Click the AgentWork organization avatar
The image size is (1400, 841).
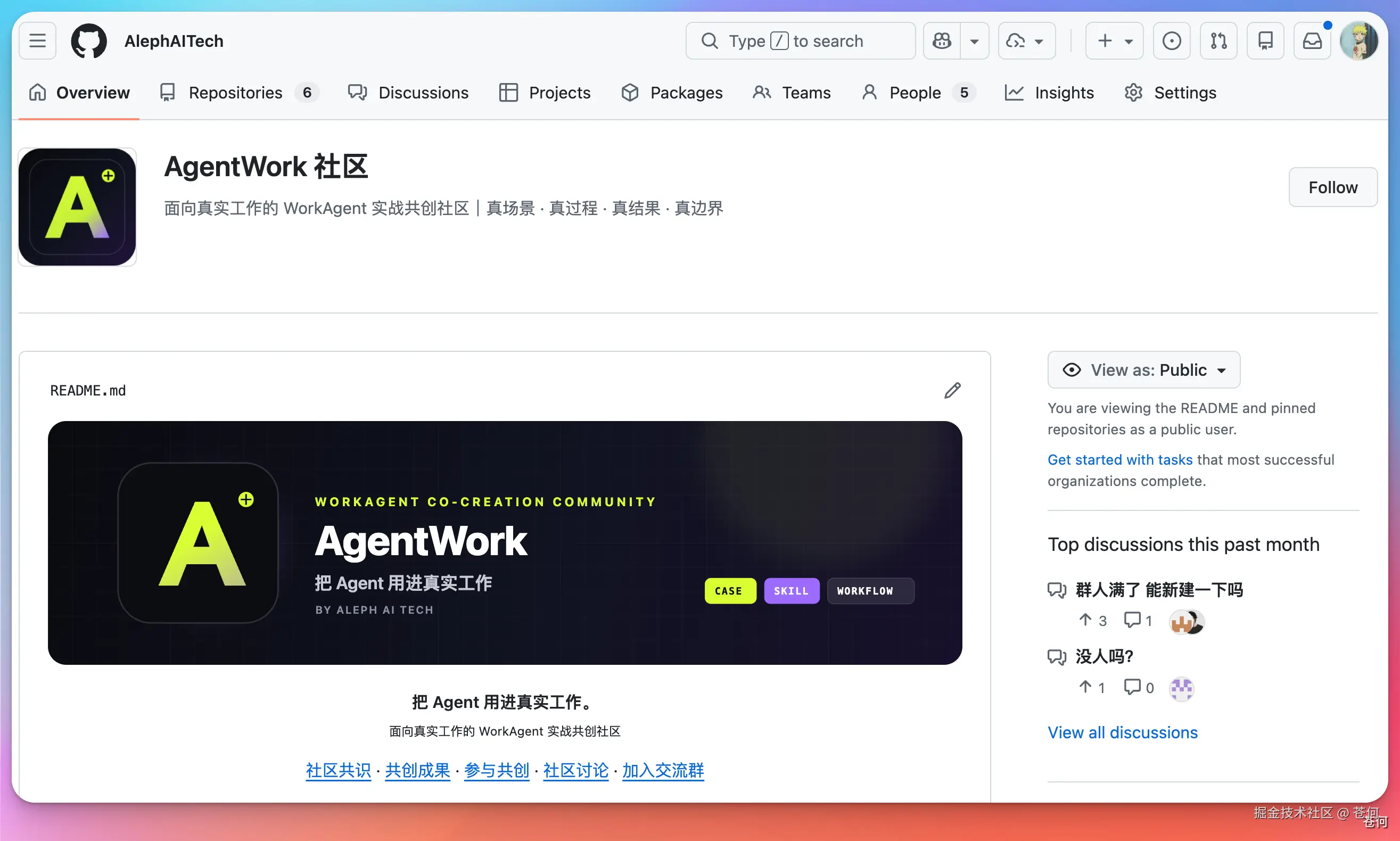(x=77, y=207)
